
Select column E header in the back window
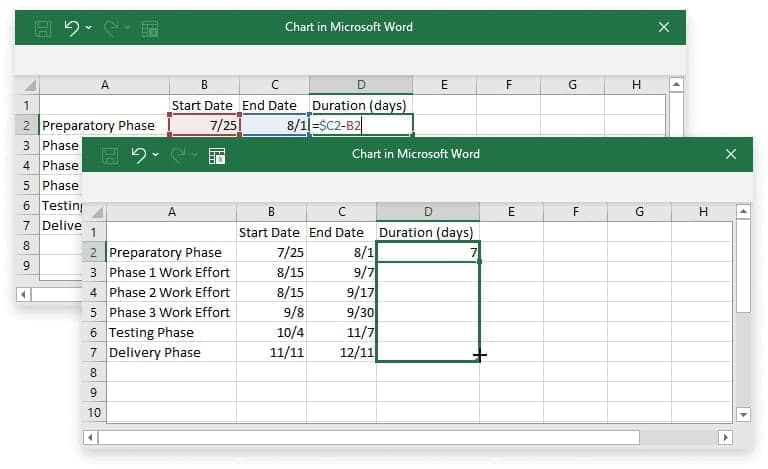pyautogui.click(x=444, y=85)
